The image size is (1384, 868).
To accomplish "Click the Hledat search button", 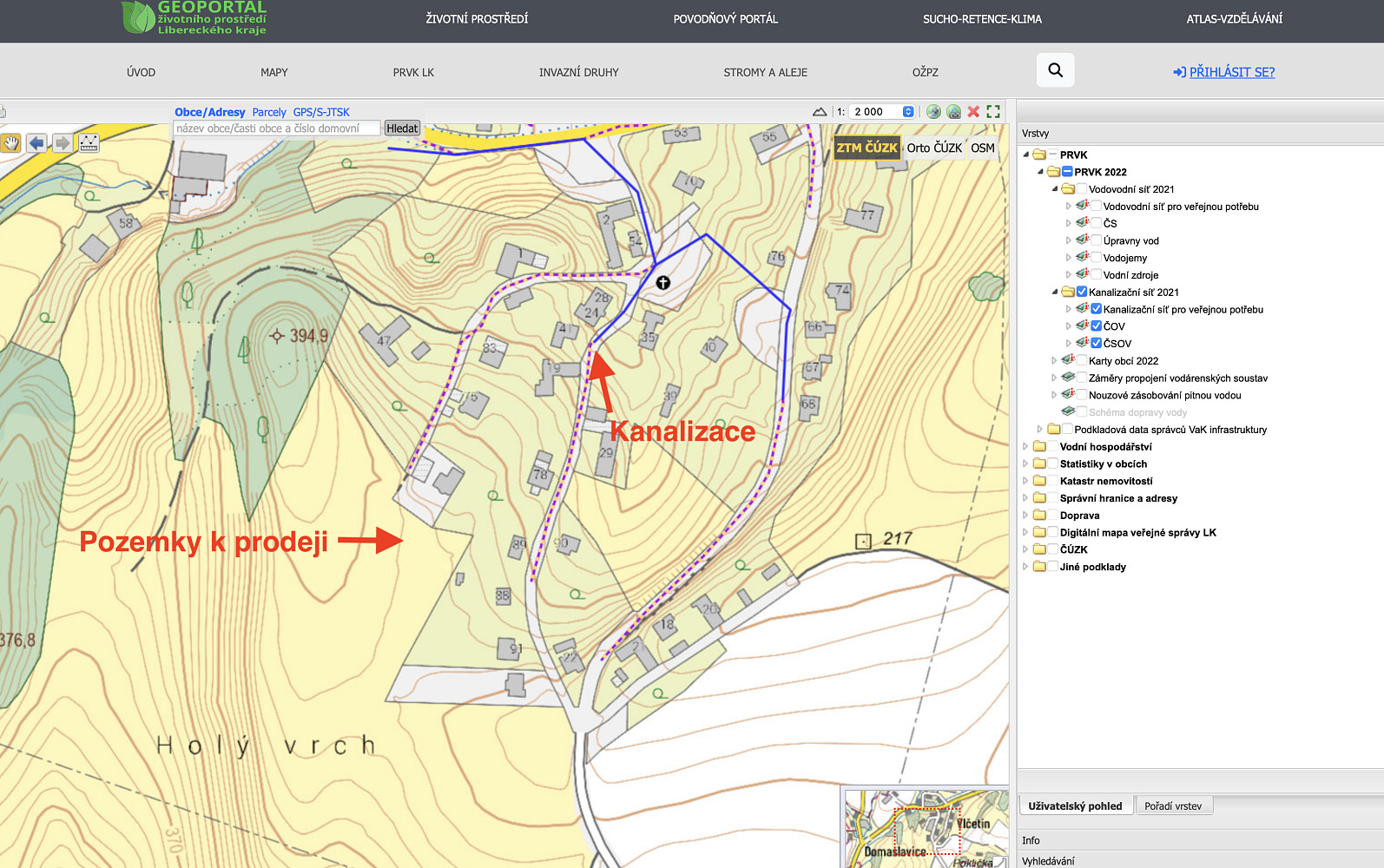I will pos(402,128).
